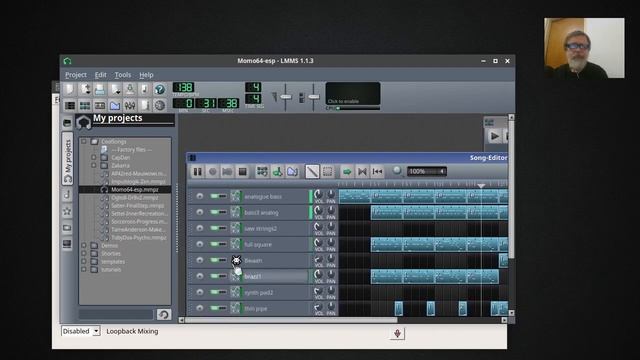Screen dimensions: 640x360
Task: Mute the saw strings2 track
Action: [x=214, y=228]
